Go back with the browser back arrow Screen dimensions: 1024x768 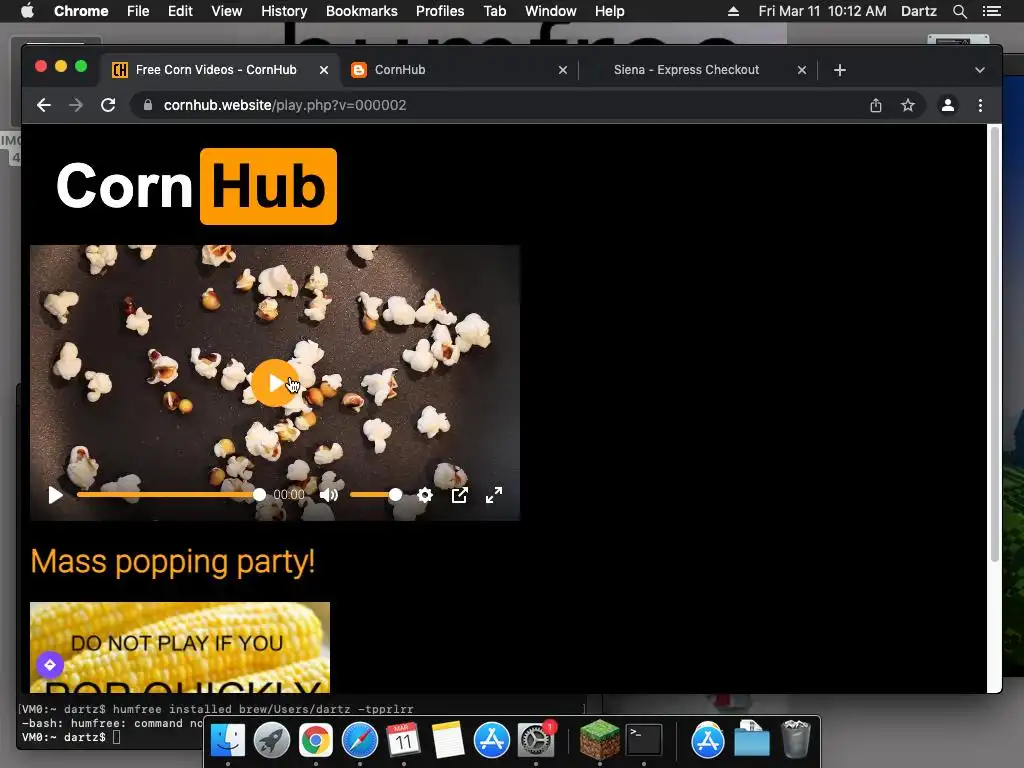(x=44, y=105)
